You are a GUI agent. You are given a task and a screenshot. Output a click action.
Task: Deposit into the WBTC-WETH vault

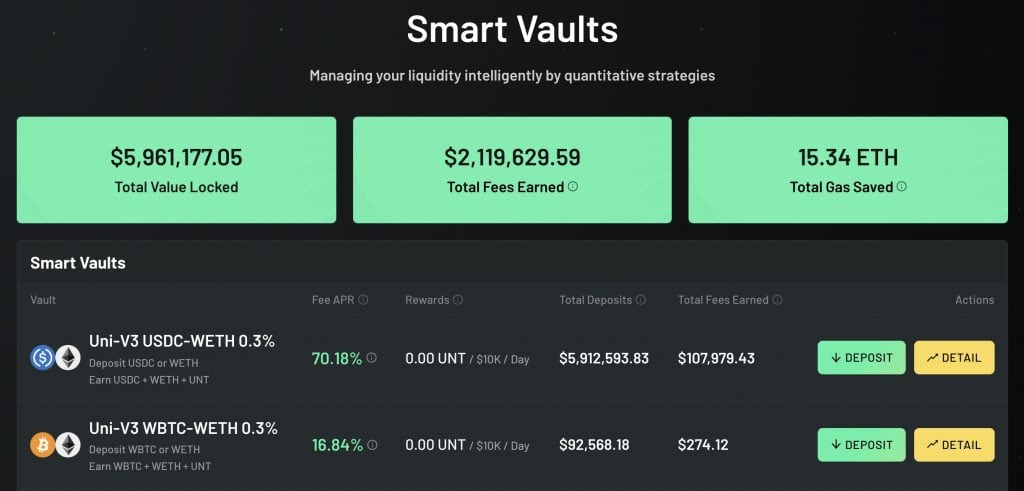861,445
